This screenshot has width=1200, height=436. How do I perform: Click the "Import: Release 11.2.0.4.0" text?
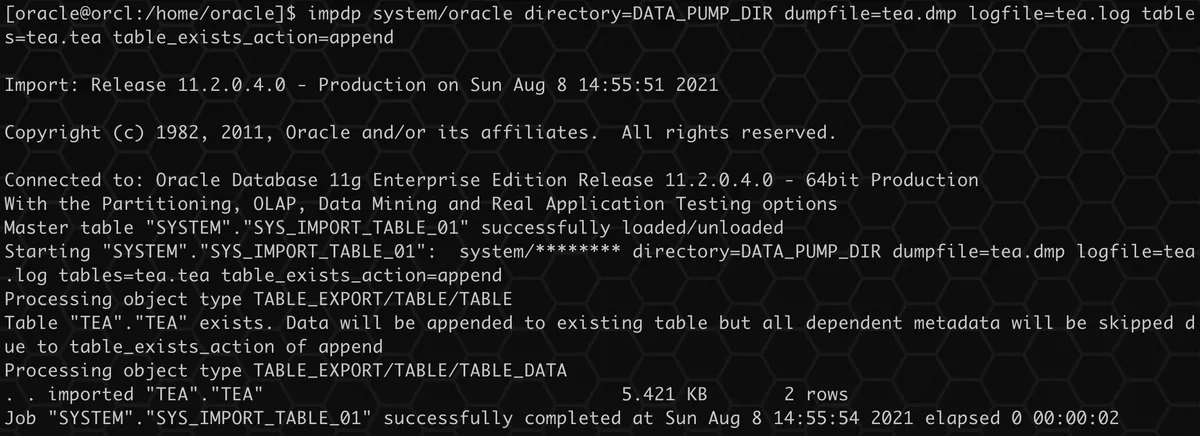[146, 85]
